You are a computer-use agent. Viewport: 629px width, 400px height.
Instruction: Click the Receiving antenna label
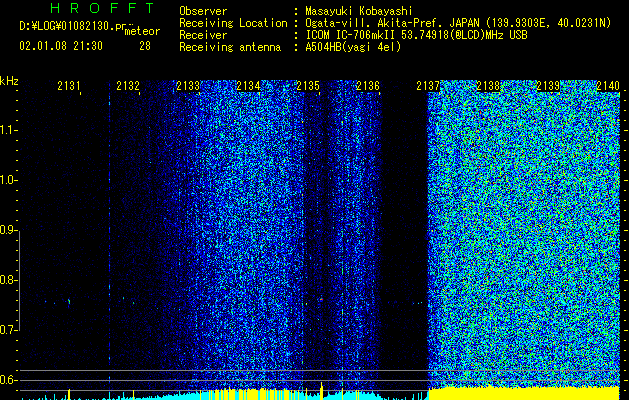(230, 47)
